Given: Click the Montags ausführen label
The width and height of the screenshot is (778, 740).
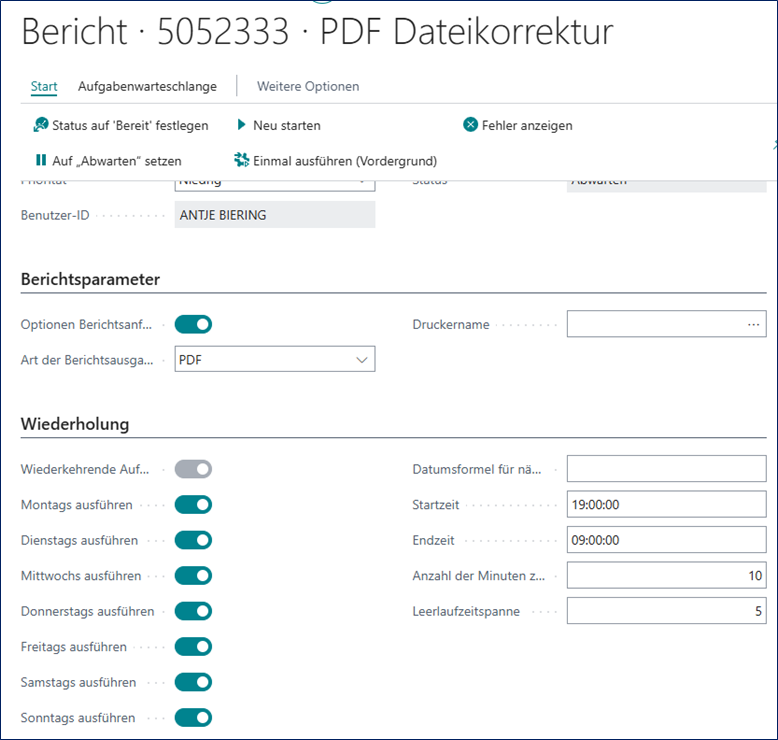Looking at the screenshot, I should click(x=77, y=505).
